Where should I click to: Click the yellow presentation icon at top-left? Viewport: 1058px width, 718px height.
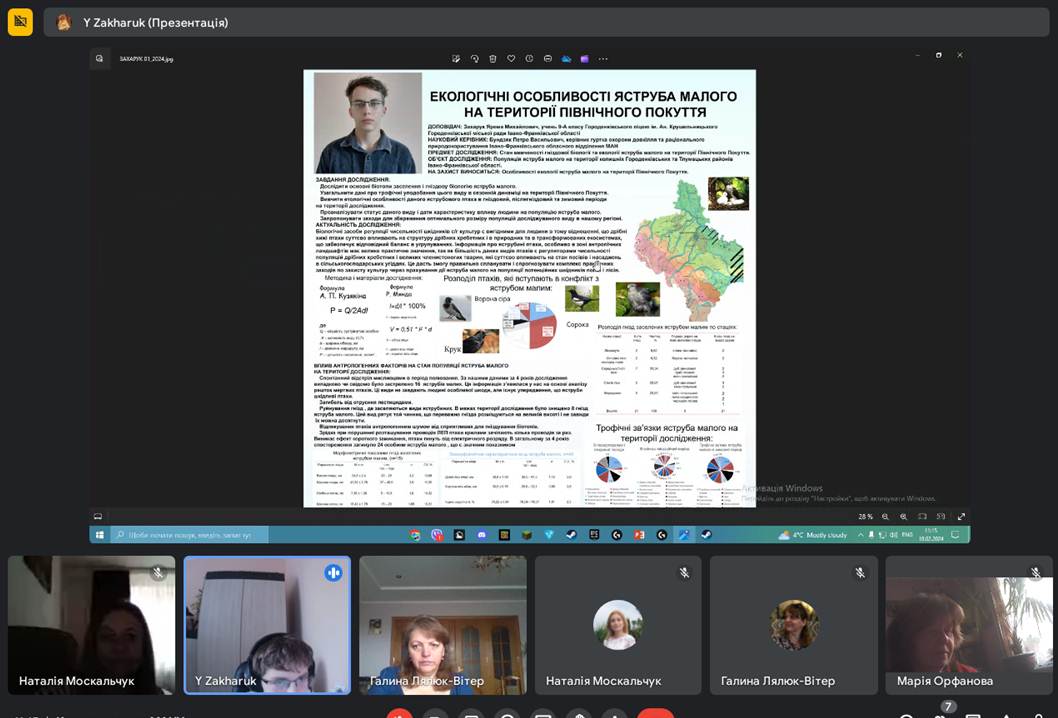20,22
